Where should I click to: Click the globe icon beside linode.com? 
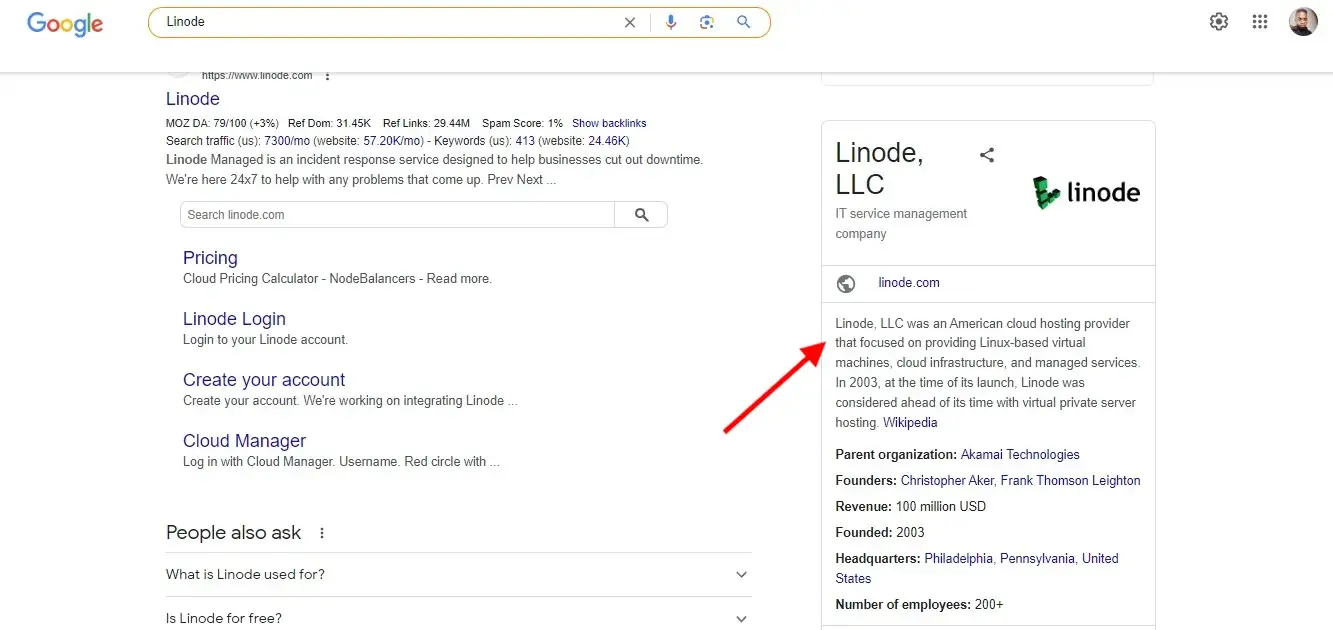(846, 284)
